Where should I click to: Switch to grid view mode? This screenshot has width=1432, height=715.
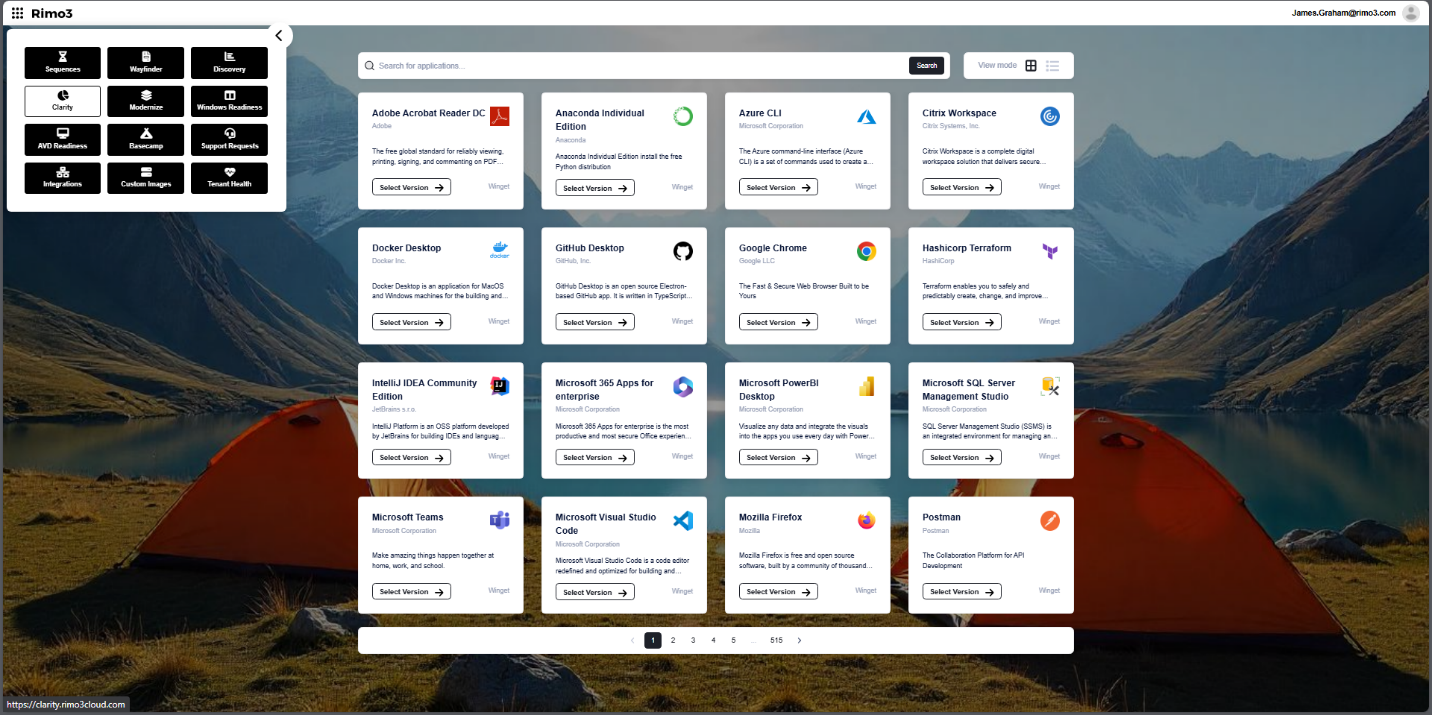(x=1031, y=66)
